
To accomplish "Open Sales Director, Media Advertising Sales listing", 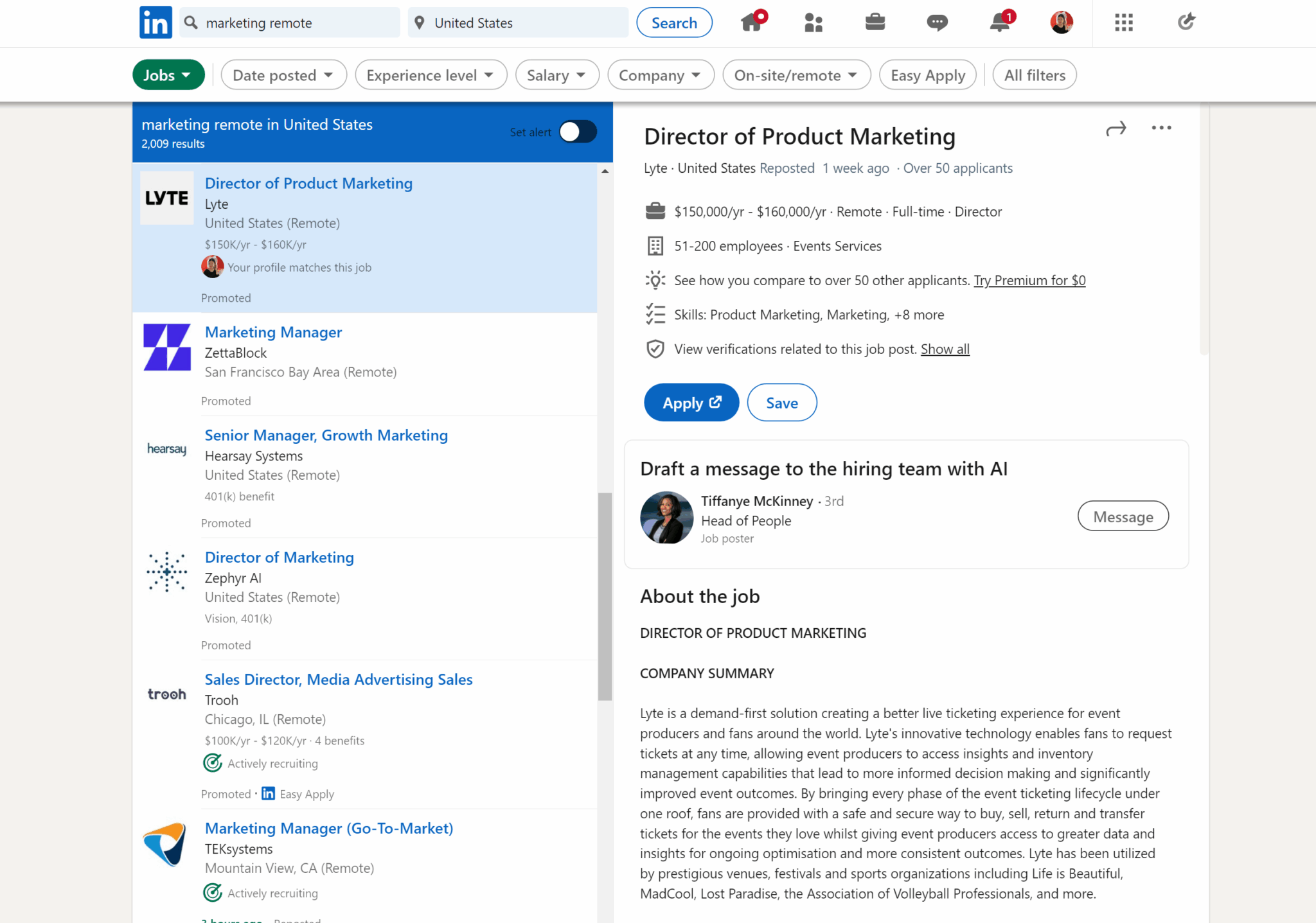I will pos(338,679).
